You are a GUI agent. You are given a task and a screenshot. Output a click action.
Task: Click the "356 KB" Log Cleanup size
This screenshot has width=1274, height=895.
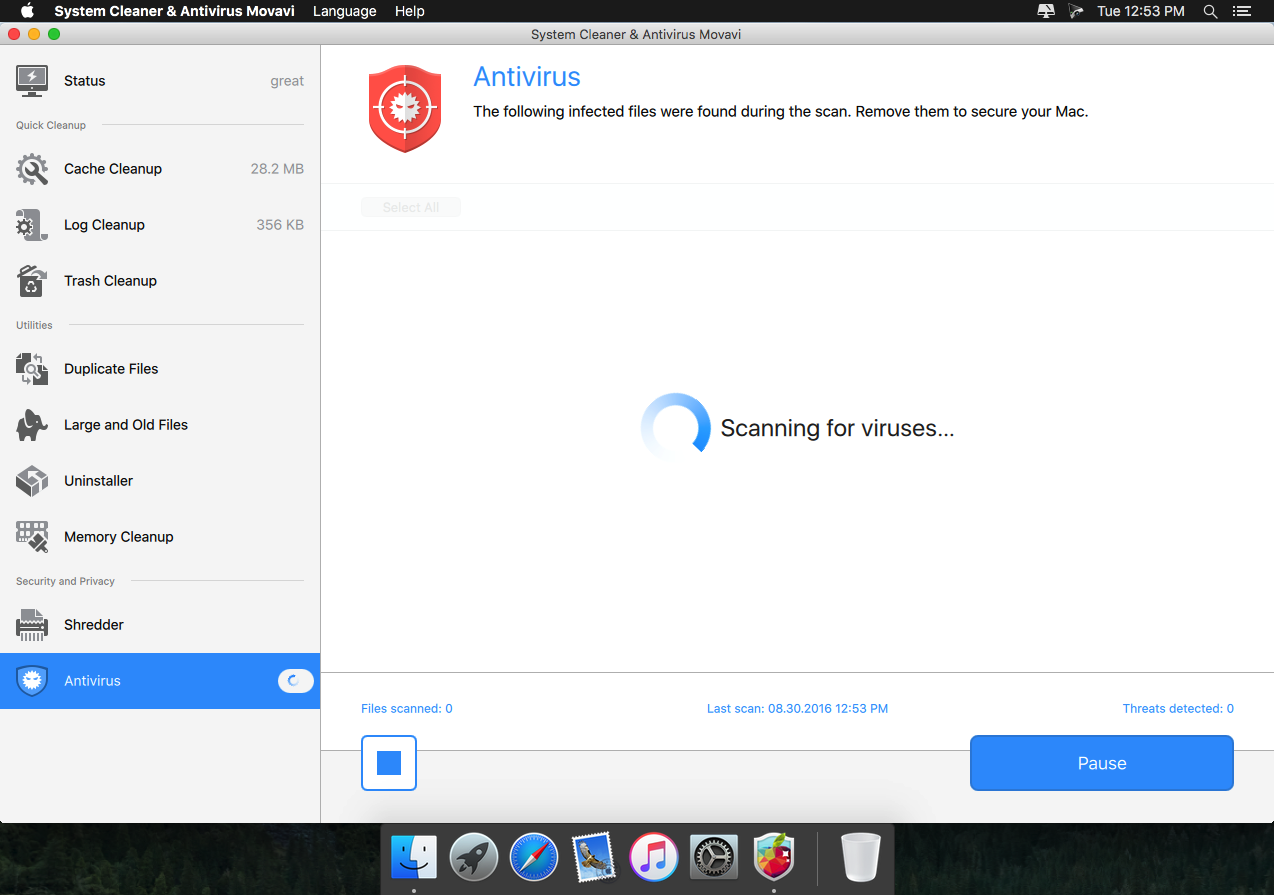(x=280, y=225)
